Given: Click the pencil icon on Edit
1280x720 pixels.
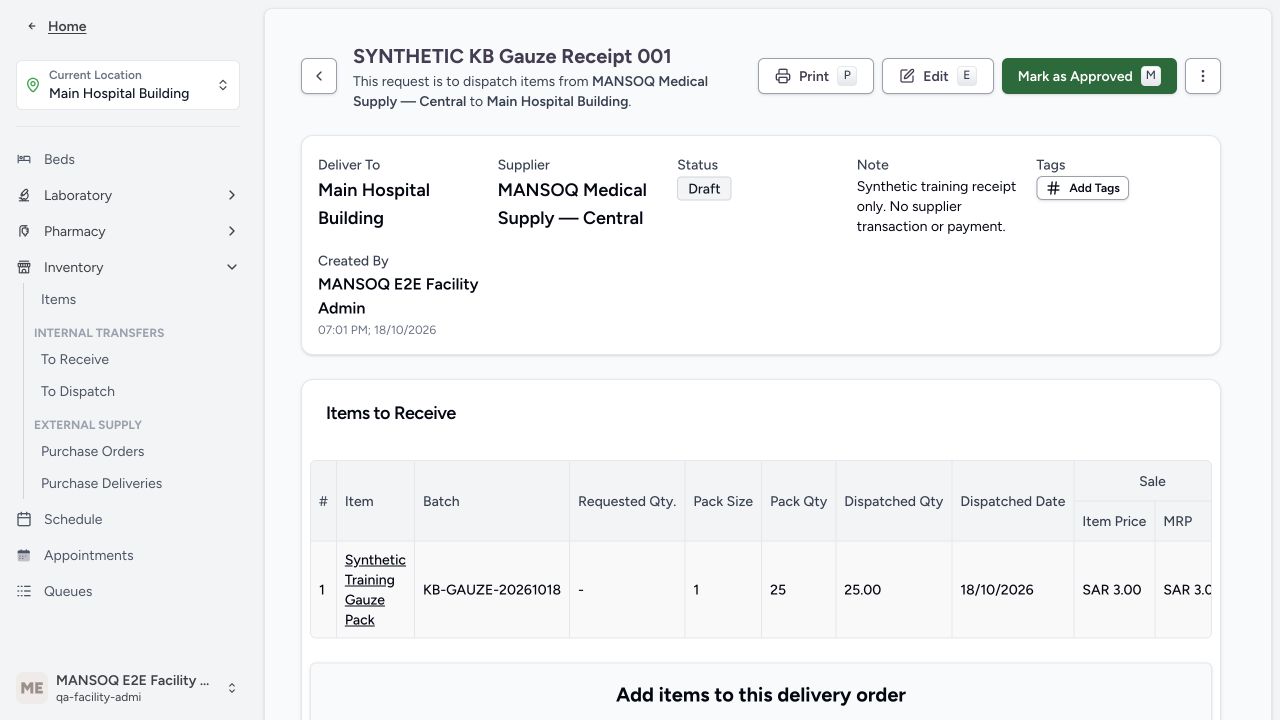Looking at the screenshot, I should click(x=907, y=76).
